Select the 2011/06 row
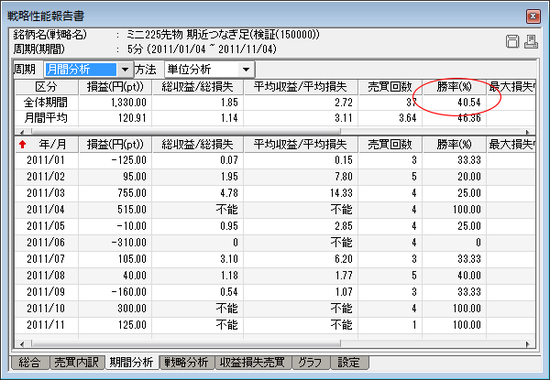This screenshot has width=550, height=380. click(275, 242)
